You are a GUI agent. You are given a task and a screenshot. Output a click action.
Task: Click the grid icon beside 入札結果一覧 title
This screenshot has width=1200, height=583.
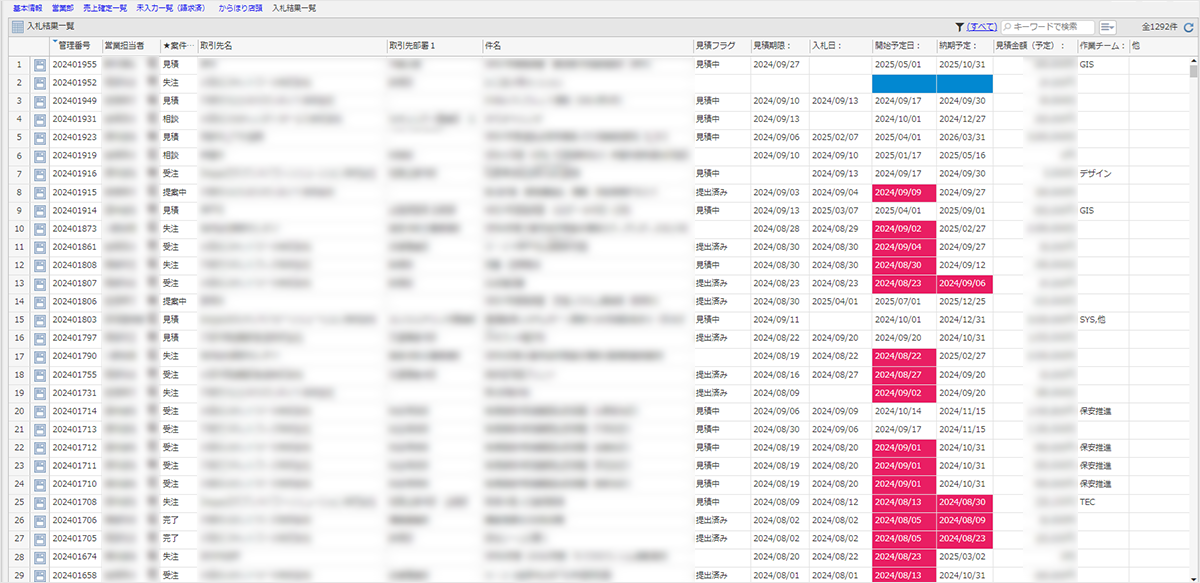tap(17, 27)
